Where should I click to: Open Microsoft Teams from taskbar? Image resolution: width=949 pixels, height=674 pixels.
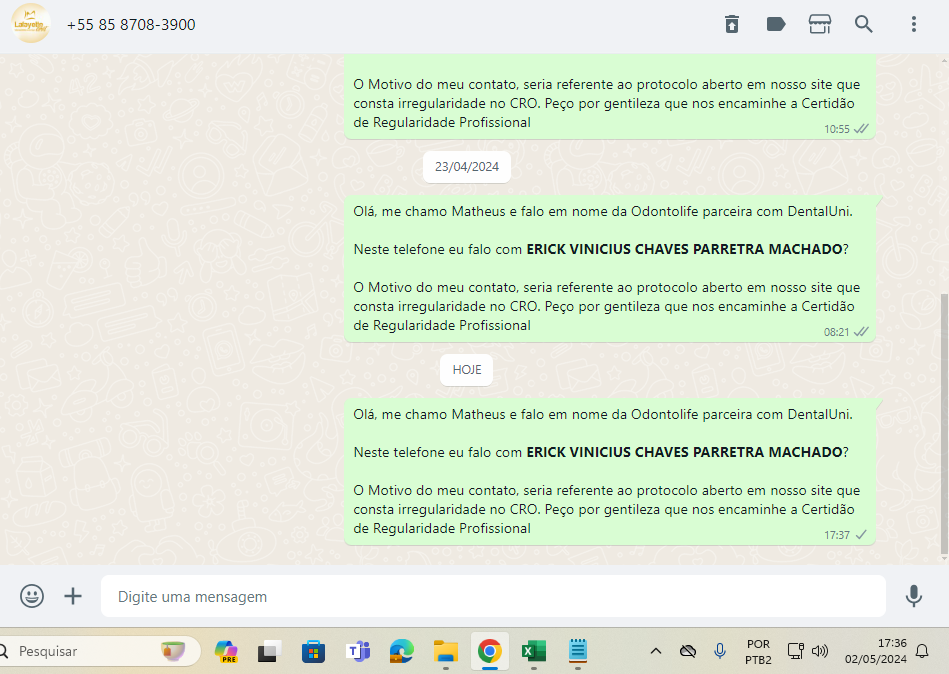pos(358,652)
